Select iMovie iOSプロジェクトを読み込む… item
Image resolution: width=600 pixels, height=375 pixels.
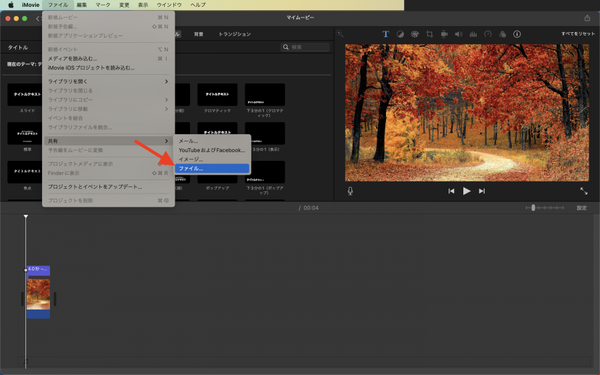coord(108,68)
